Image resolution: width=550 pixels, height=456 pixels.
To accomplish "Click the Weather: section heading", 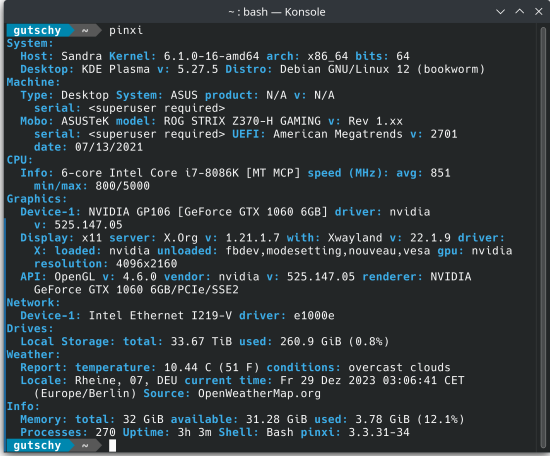I will click(x=33, y=355).
